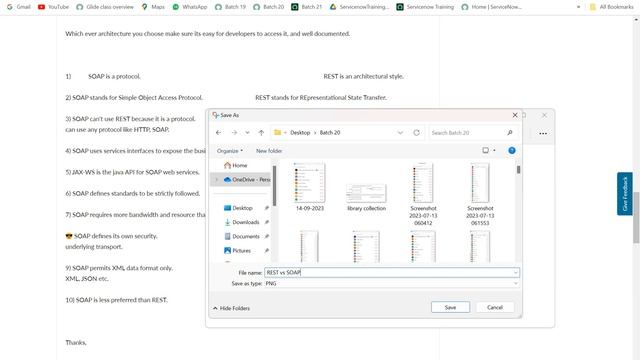Expand the address bar history dropdown

[x=400, y=133]
